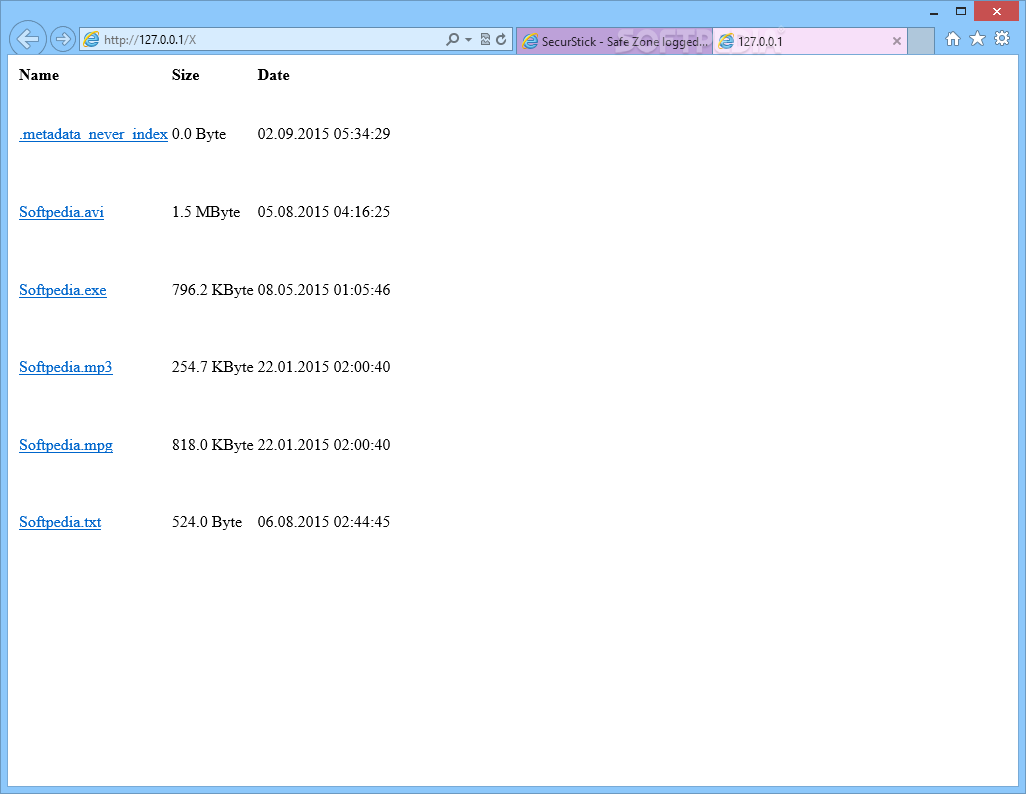Screen dimensions: 1026x794
Task: Click the Internet Explorer page icon in address bar
Action: click(92, 39)
